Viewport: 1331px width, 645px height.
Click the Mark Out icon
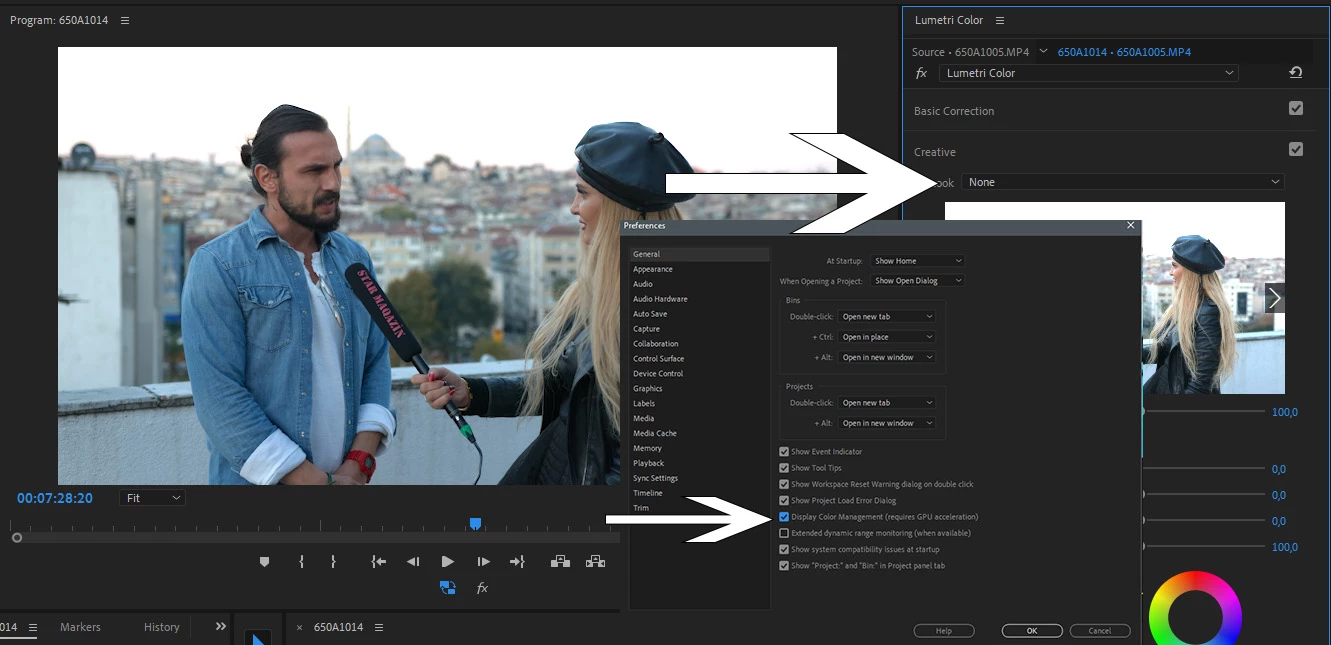(333, 562)
